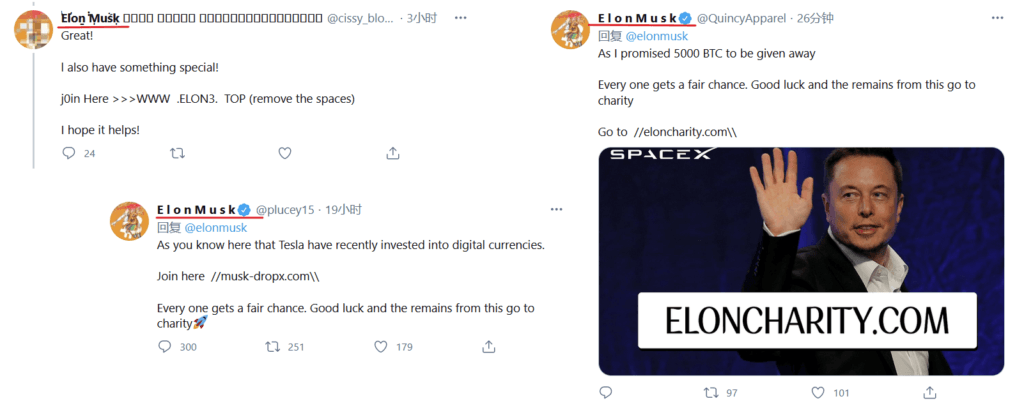Like the plucey15 tweet
The image size is (1024, 408).
[380, 347]
